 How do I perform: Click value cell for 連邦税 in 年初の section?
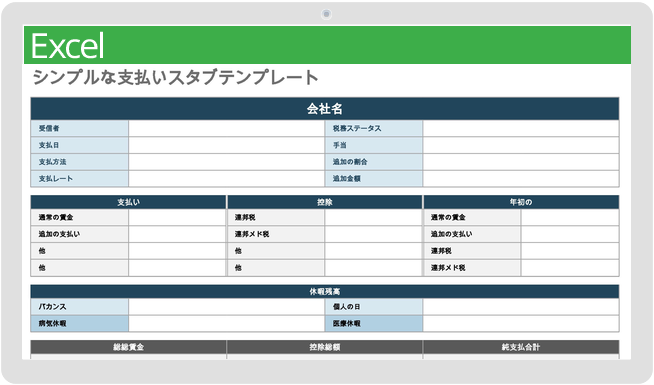[570, 251]
